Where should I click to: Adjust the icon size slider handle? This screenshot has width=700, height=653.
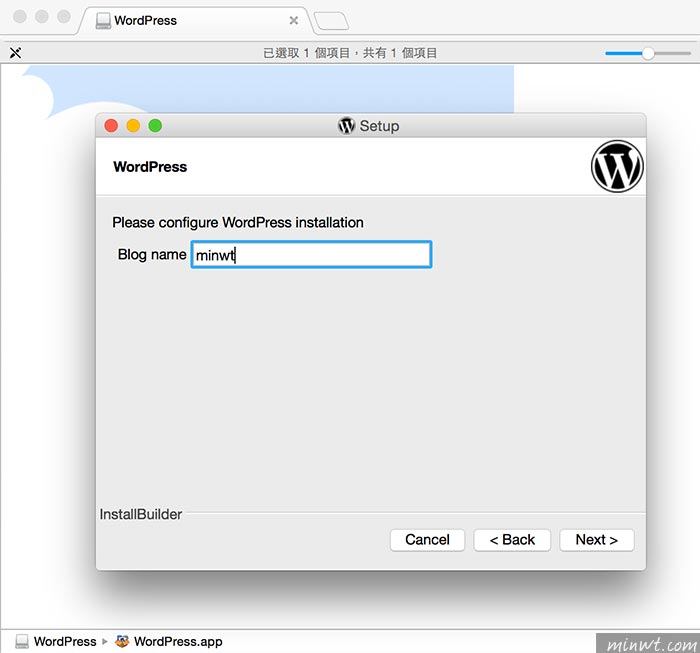(x=648, y=54)
